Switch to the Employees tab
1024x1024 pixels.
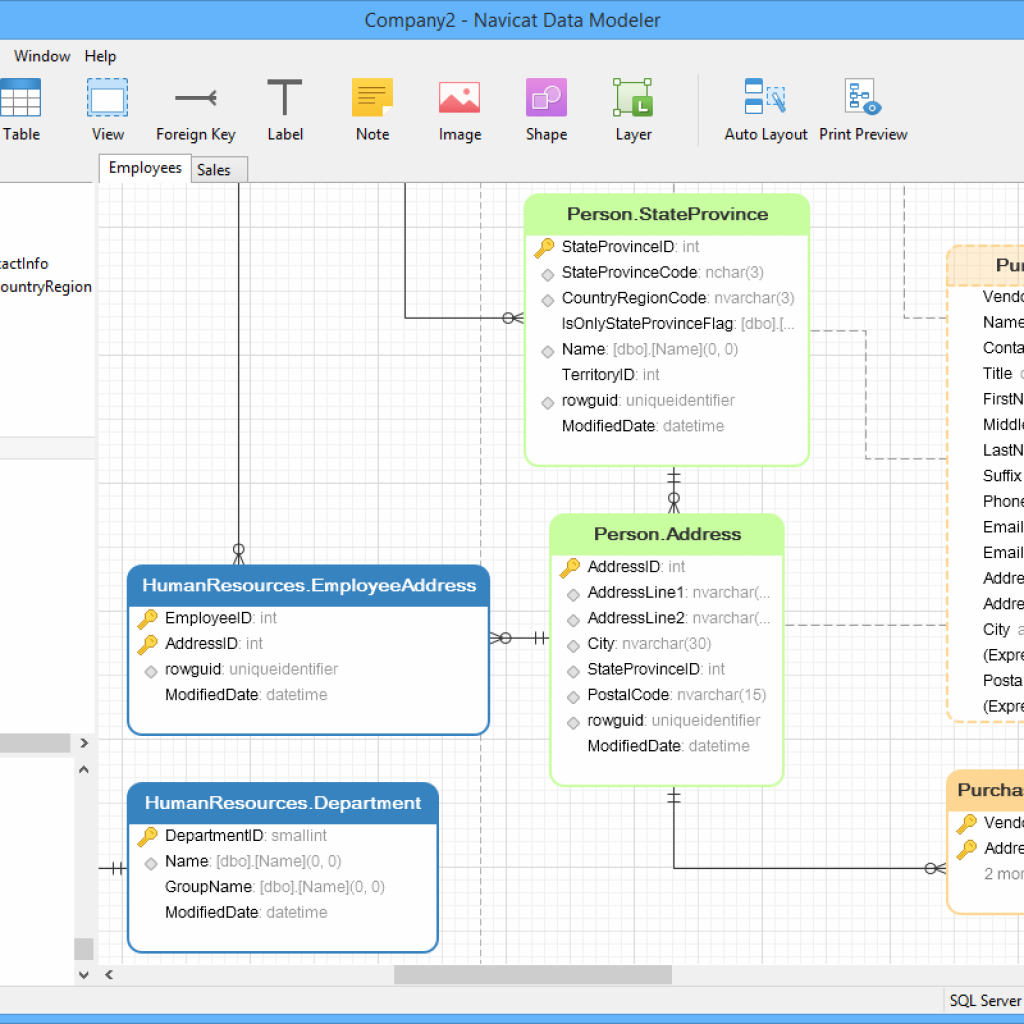coord(145,168)
